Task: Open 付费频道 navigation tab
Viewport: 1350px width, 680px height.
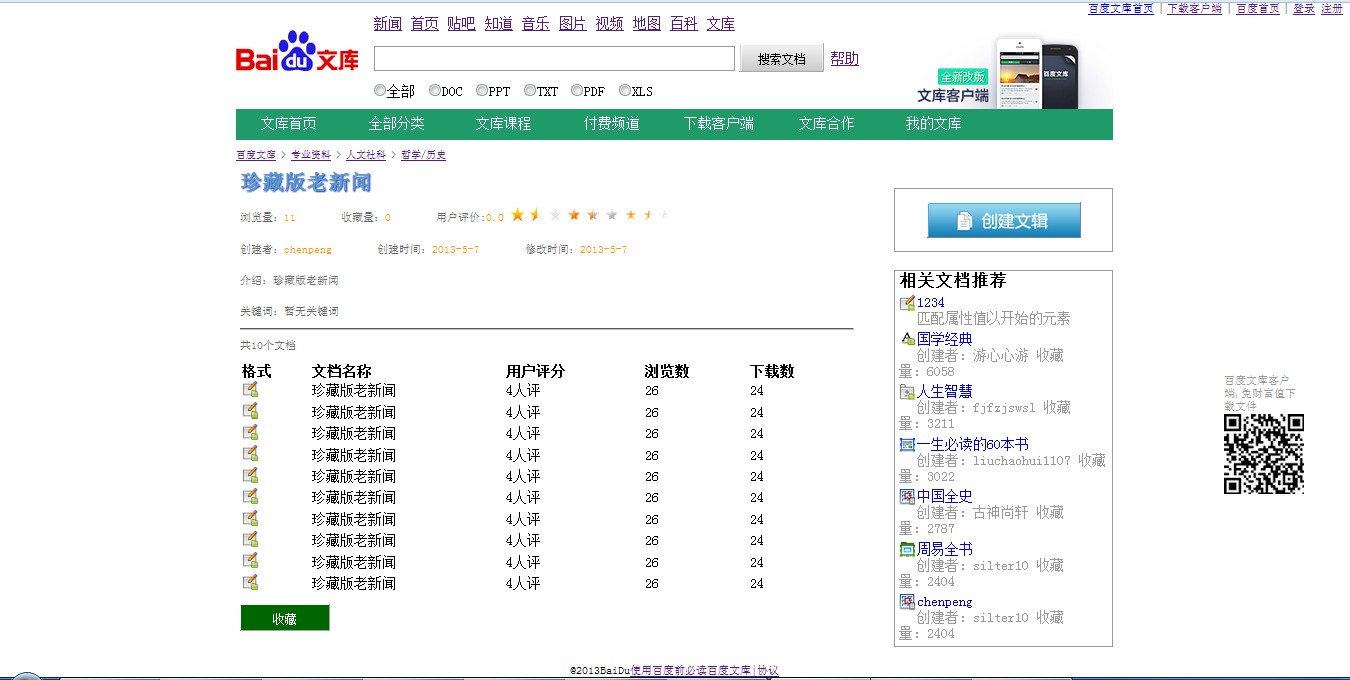Action: (612, 124)
